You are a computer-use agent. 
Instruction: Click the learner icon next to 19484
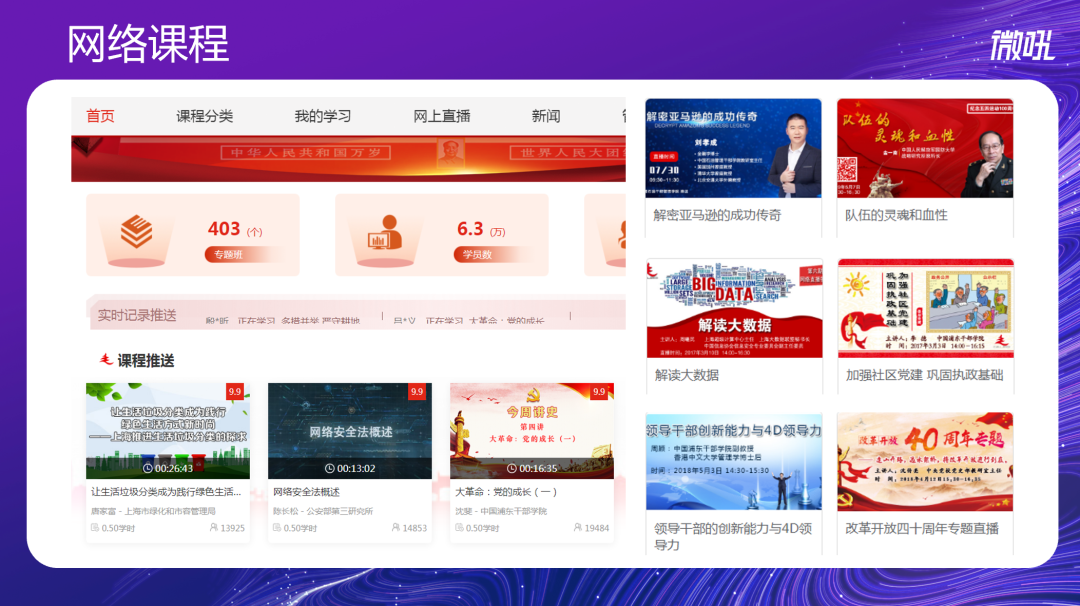click(577, 527)
